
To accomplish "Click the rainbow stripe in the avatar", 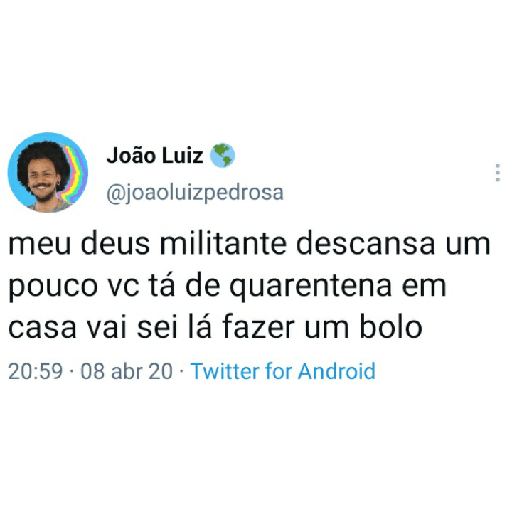I will click(x=74, y=173).
